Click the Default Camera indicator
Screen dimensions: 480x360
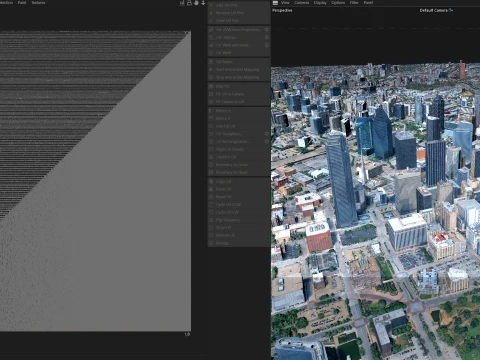tap(436, 10)
